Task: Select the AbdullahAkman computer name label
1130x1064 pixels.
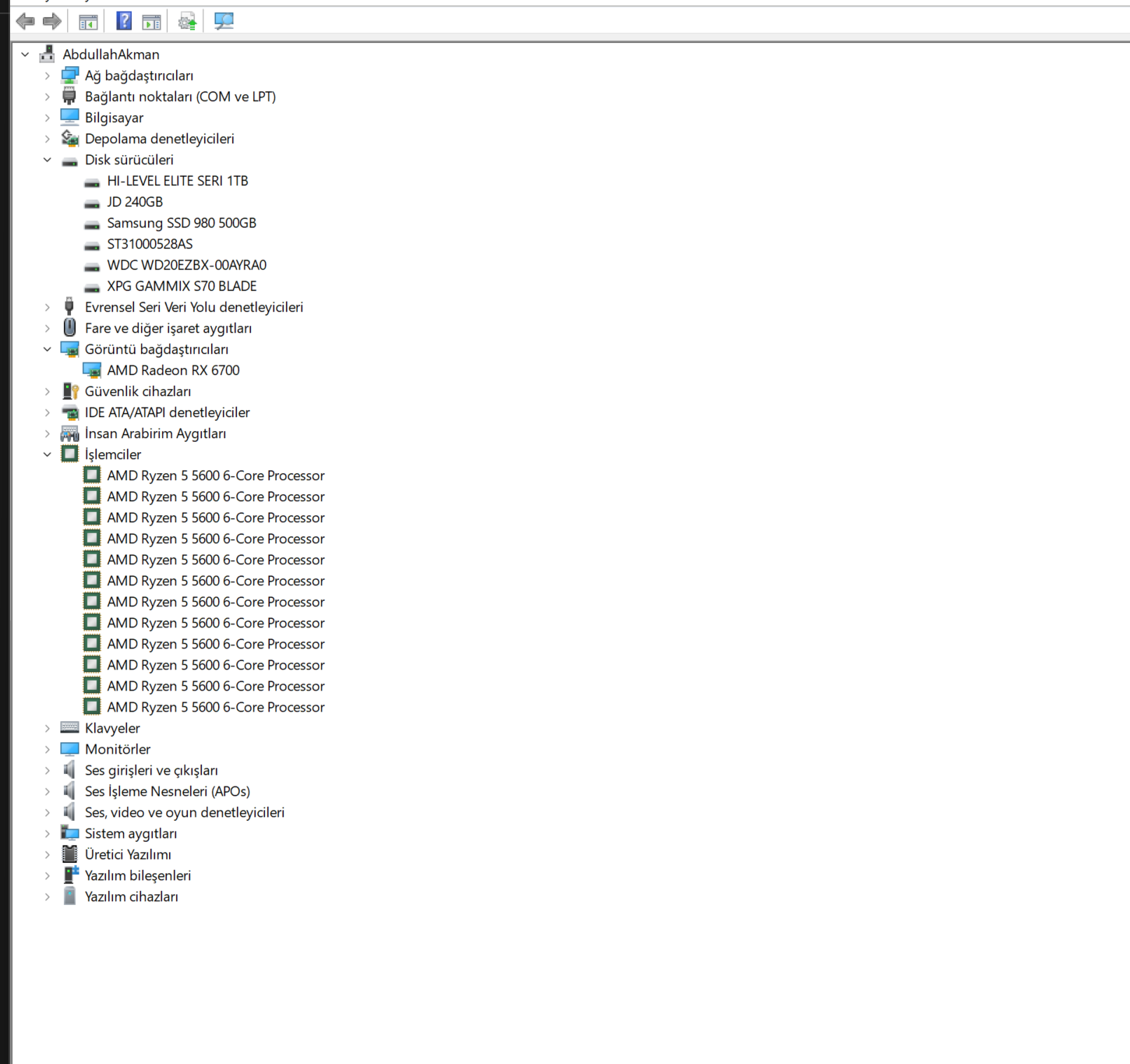Action: (111, 55)
